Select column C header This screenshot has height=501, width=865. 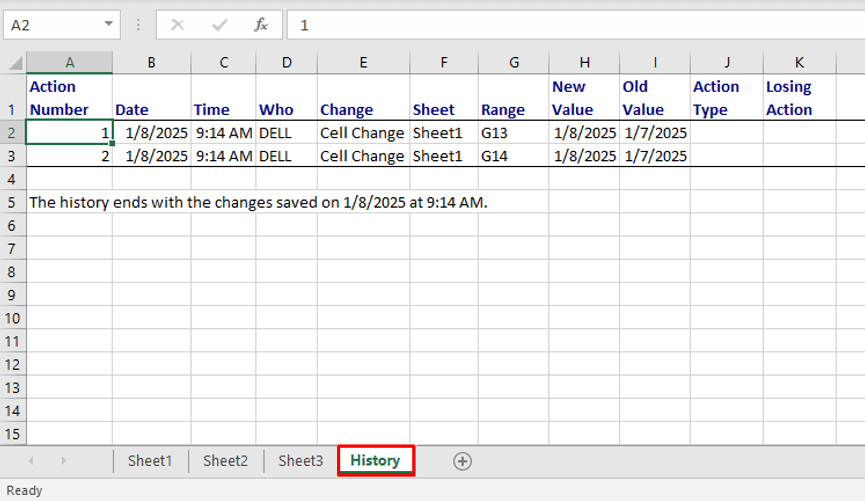[x=223, y=63]
